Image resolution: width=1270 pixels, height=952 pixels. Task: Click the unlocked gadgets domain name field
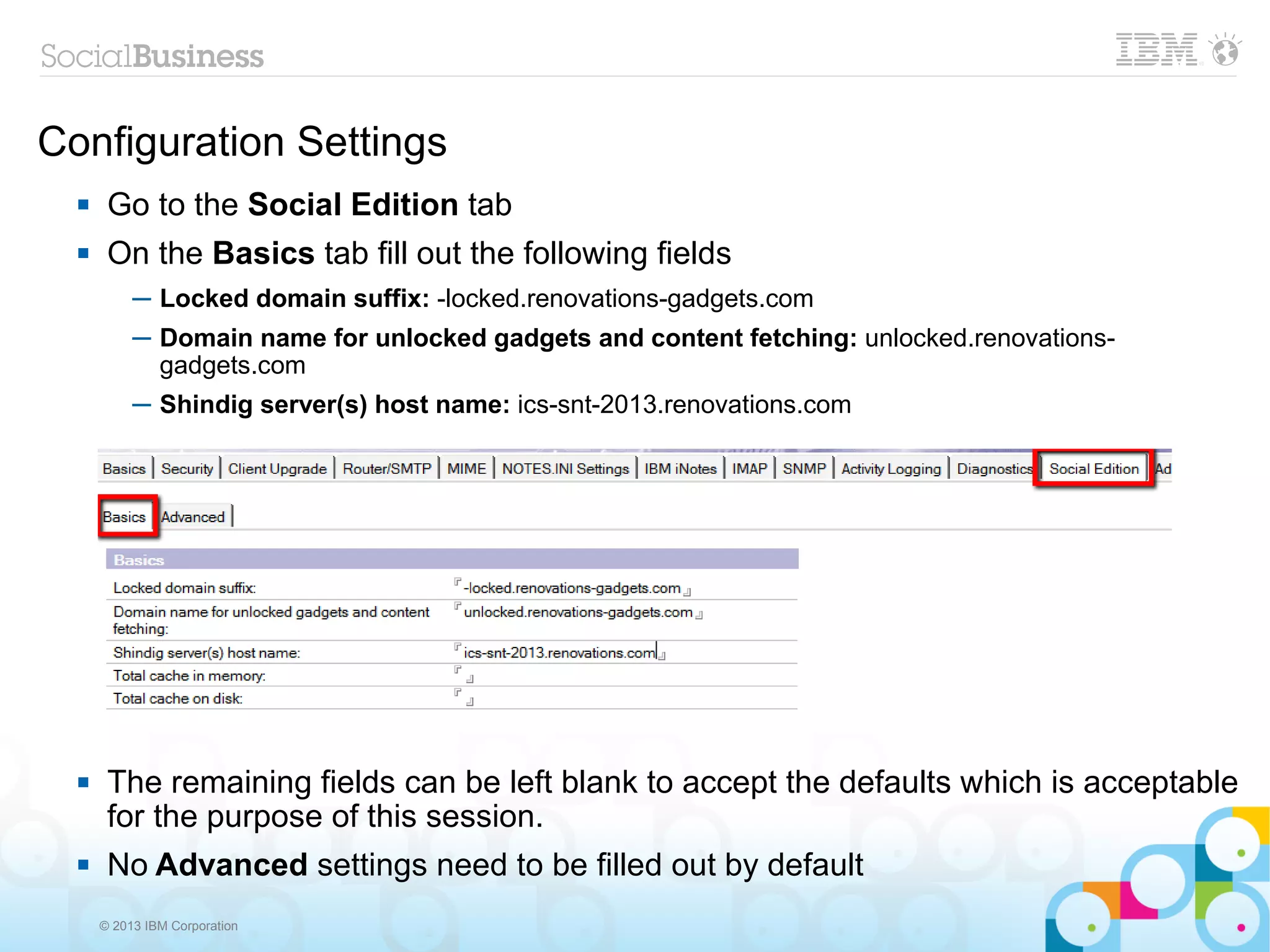(x=578, y=612)
